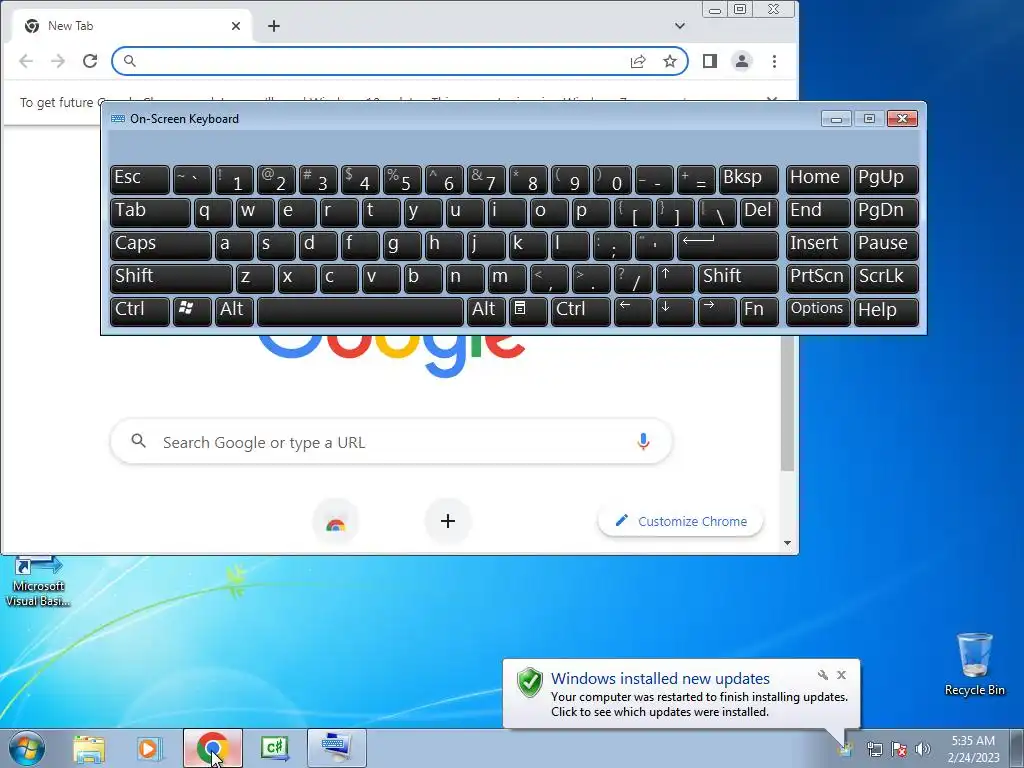Toggle ScrLk key on keyboard
The image size is (1024, 768).
point(886,278)
